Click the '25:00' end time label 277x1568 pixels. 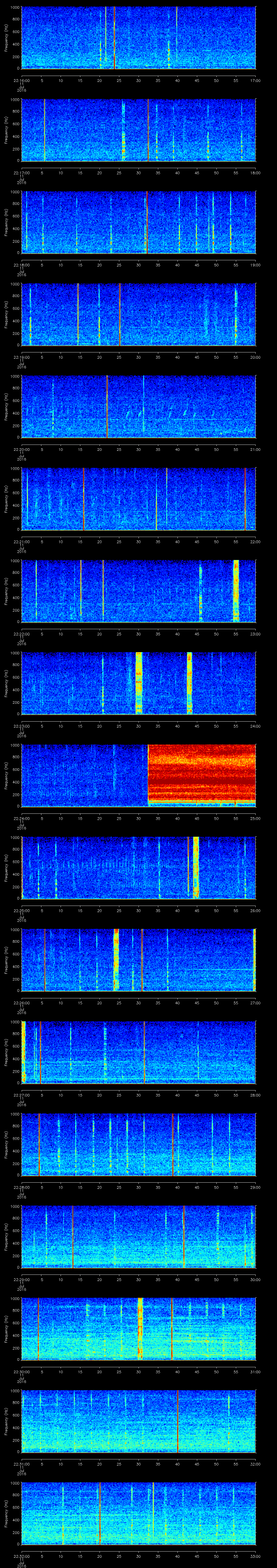[x=255, y=818]
